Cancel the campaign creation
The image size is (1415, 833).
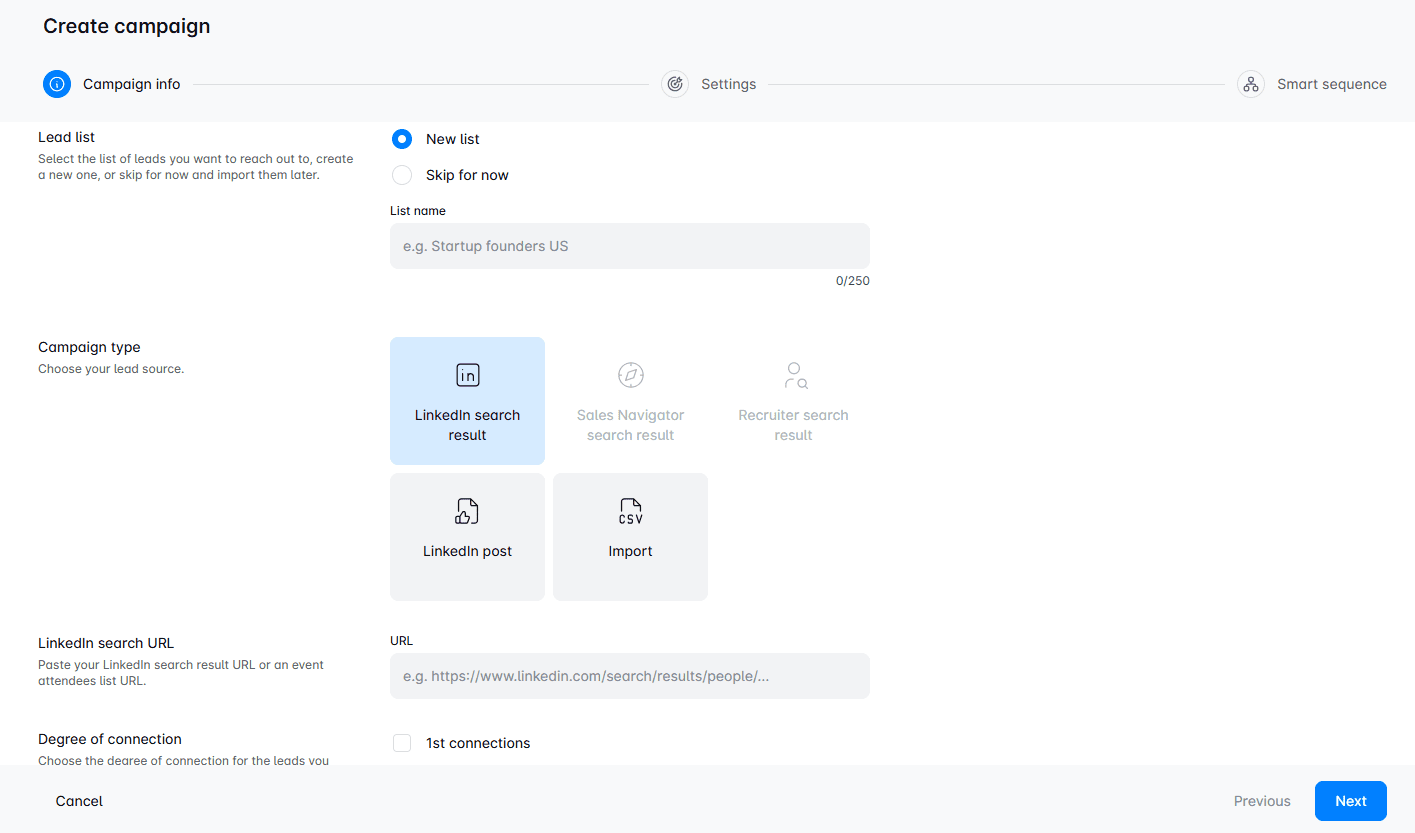click(x=79, y=801)
